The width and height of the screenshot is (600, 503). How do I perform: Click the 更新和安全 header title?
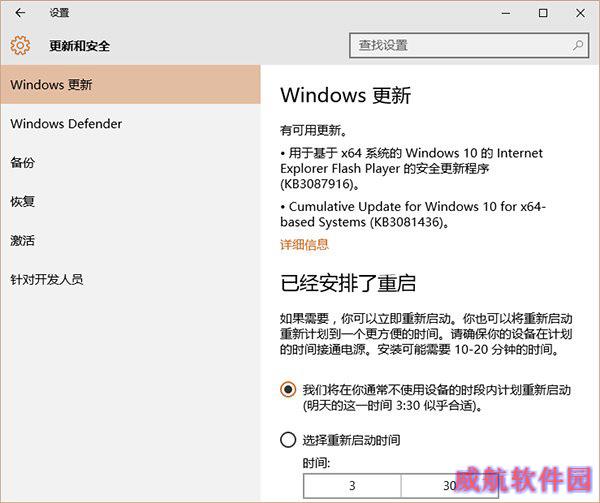(80, 46)
